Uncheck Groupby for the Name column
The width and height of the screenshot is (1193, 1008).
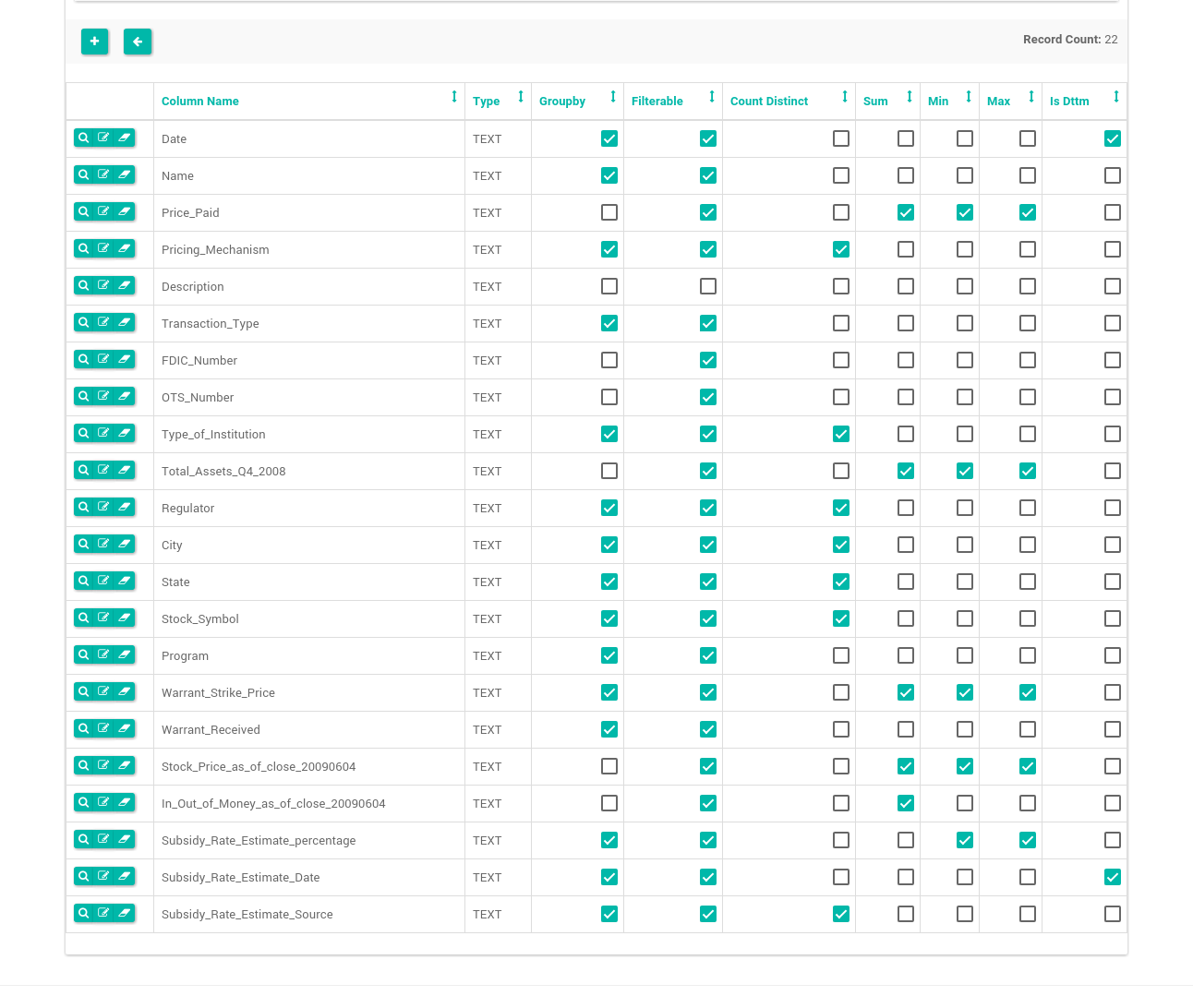[x=609, y=175]
